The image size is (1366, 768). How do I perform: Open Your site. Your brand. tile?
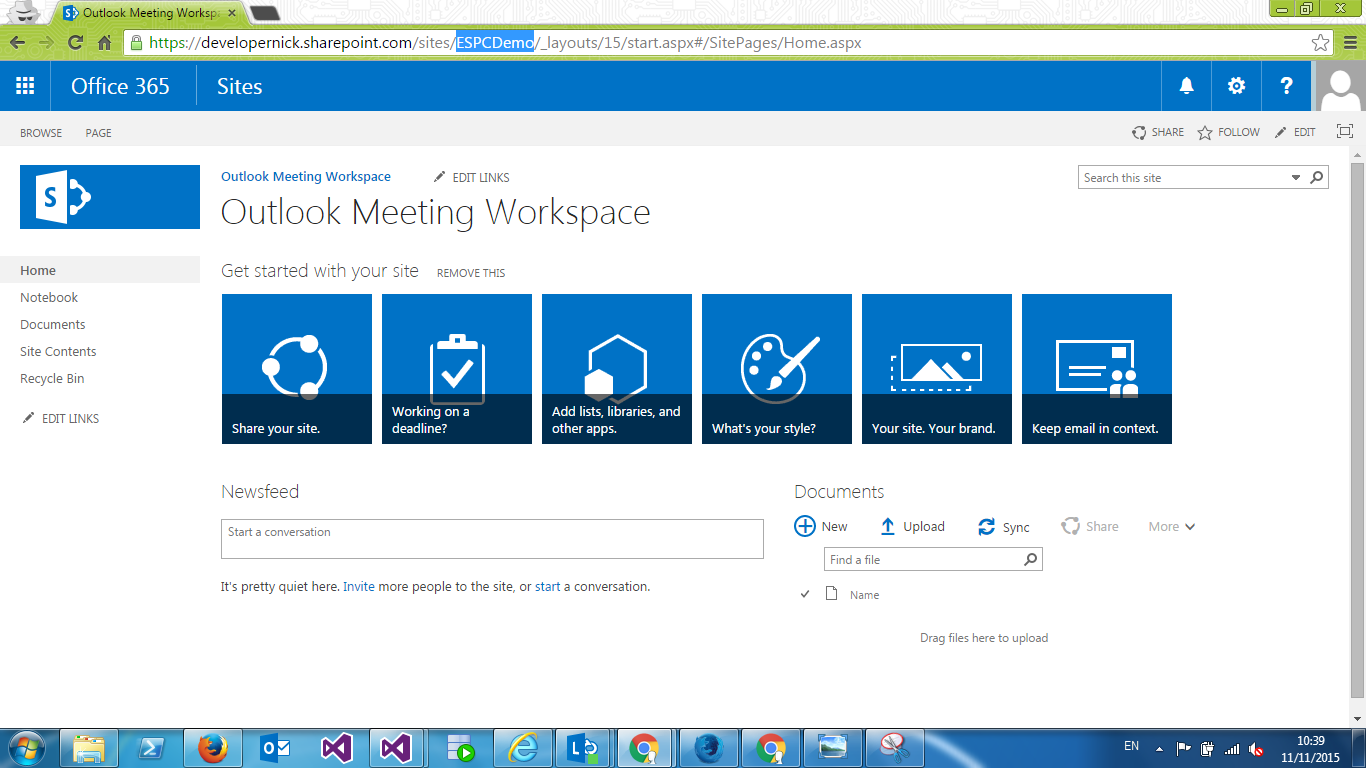click(937, 369)
